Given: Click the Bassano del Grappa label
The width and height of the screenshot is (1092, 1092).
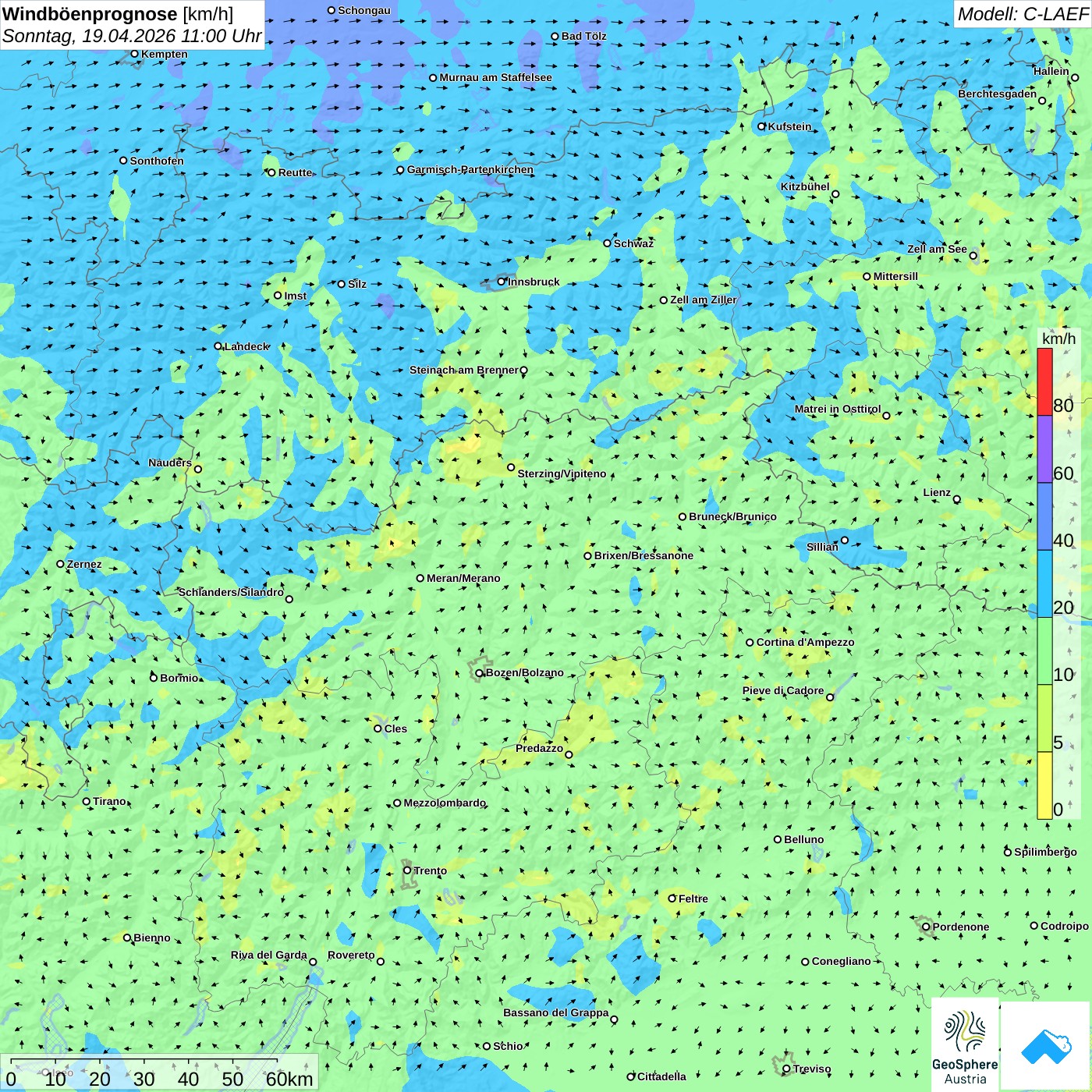Looking at the screenshot, I should coord(556,1012).
